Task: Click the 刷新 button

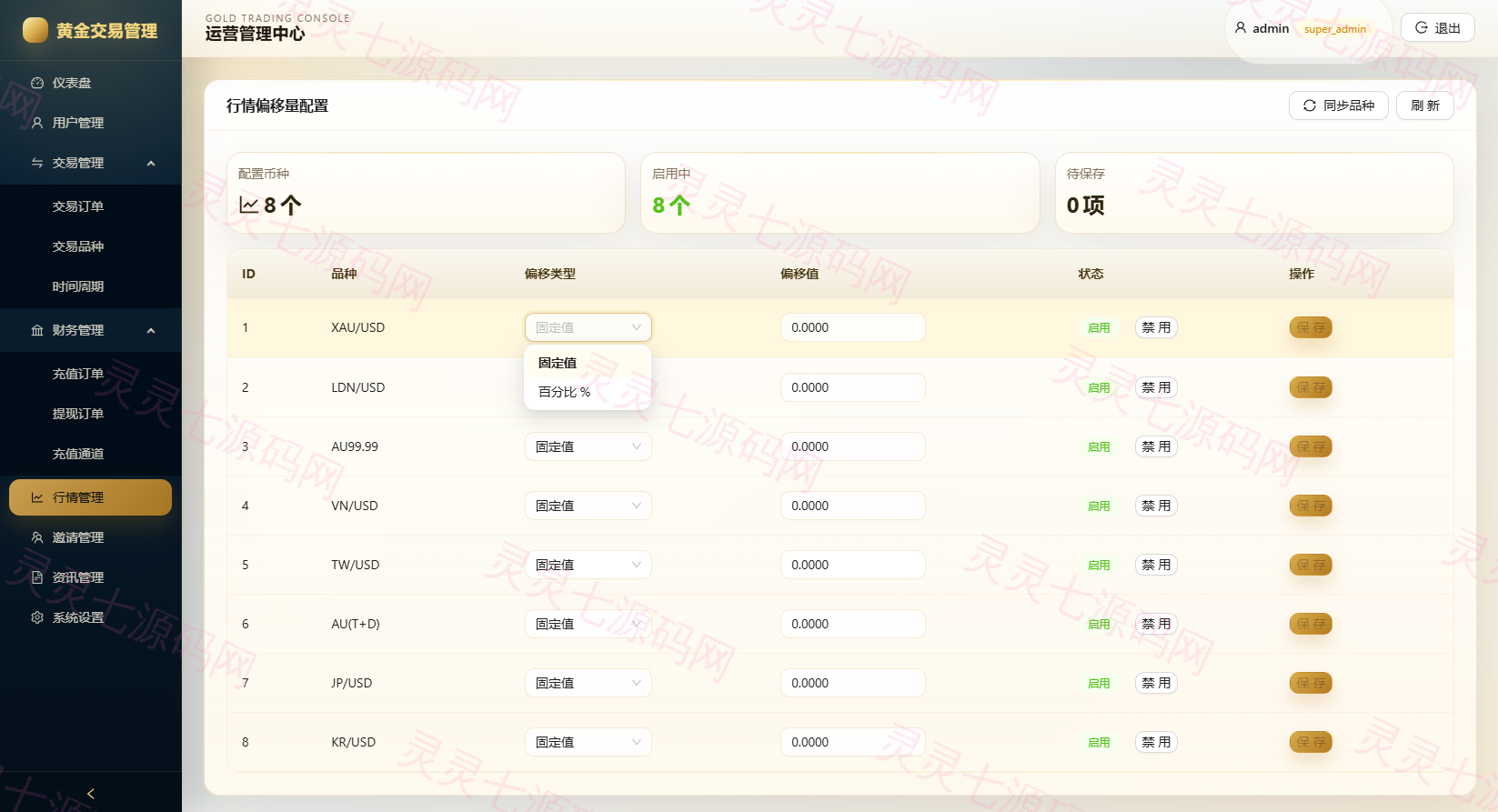Action: click(x=1425, y=105)
